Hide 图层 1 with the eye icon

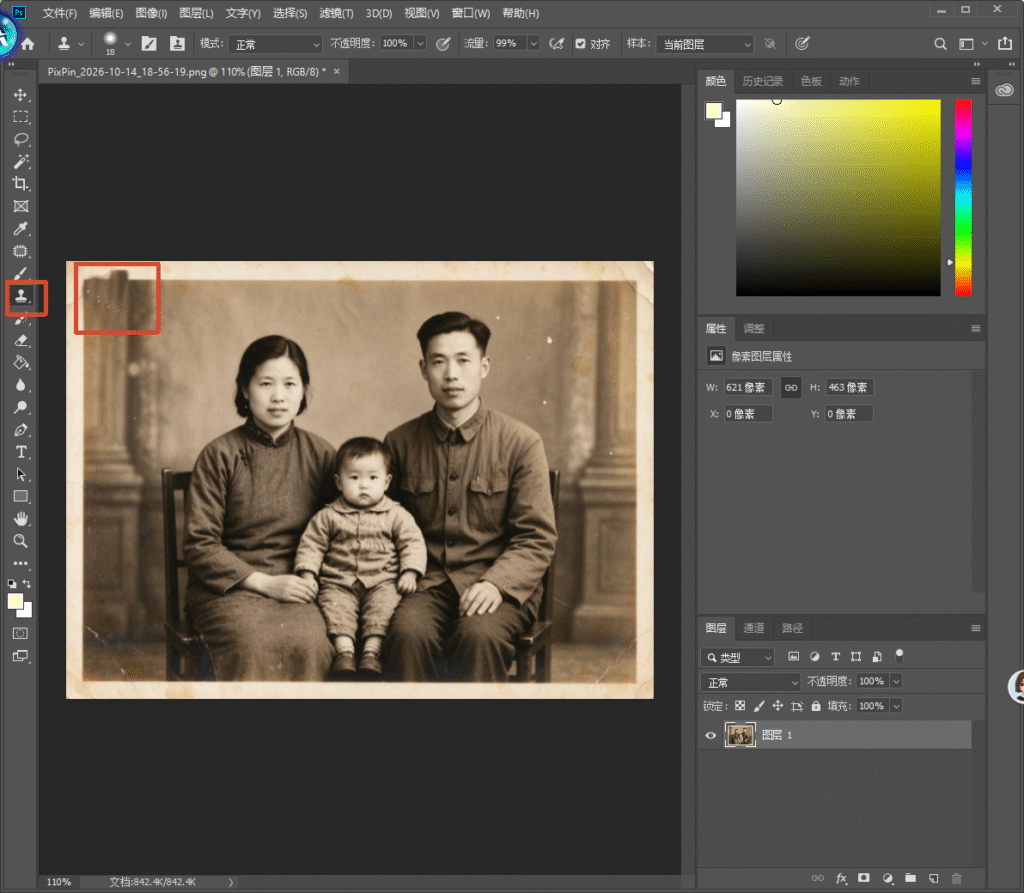(x=711, y=735)
